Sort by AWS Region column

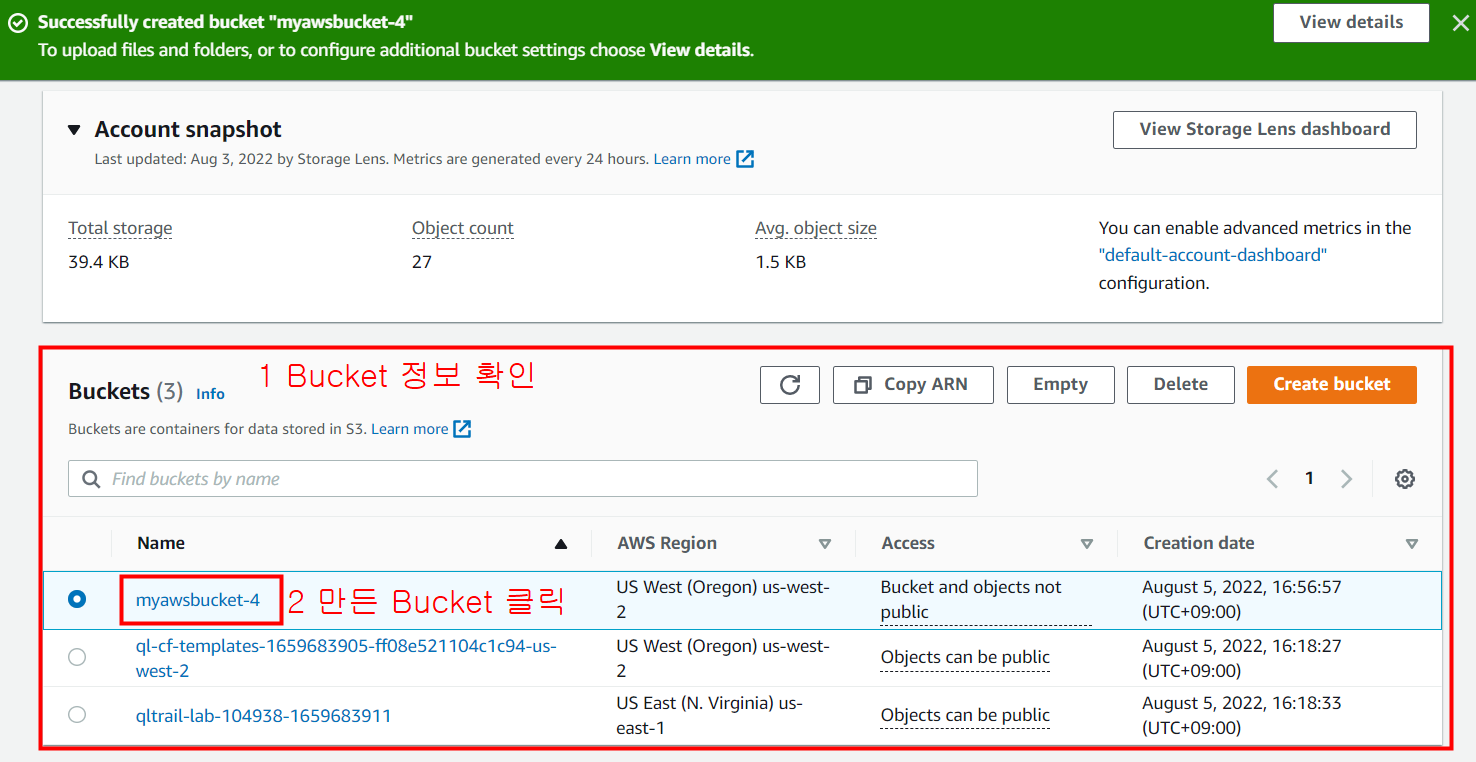(825, 544)
